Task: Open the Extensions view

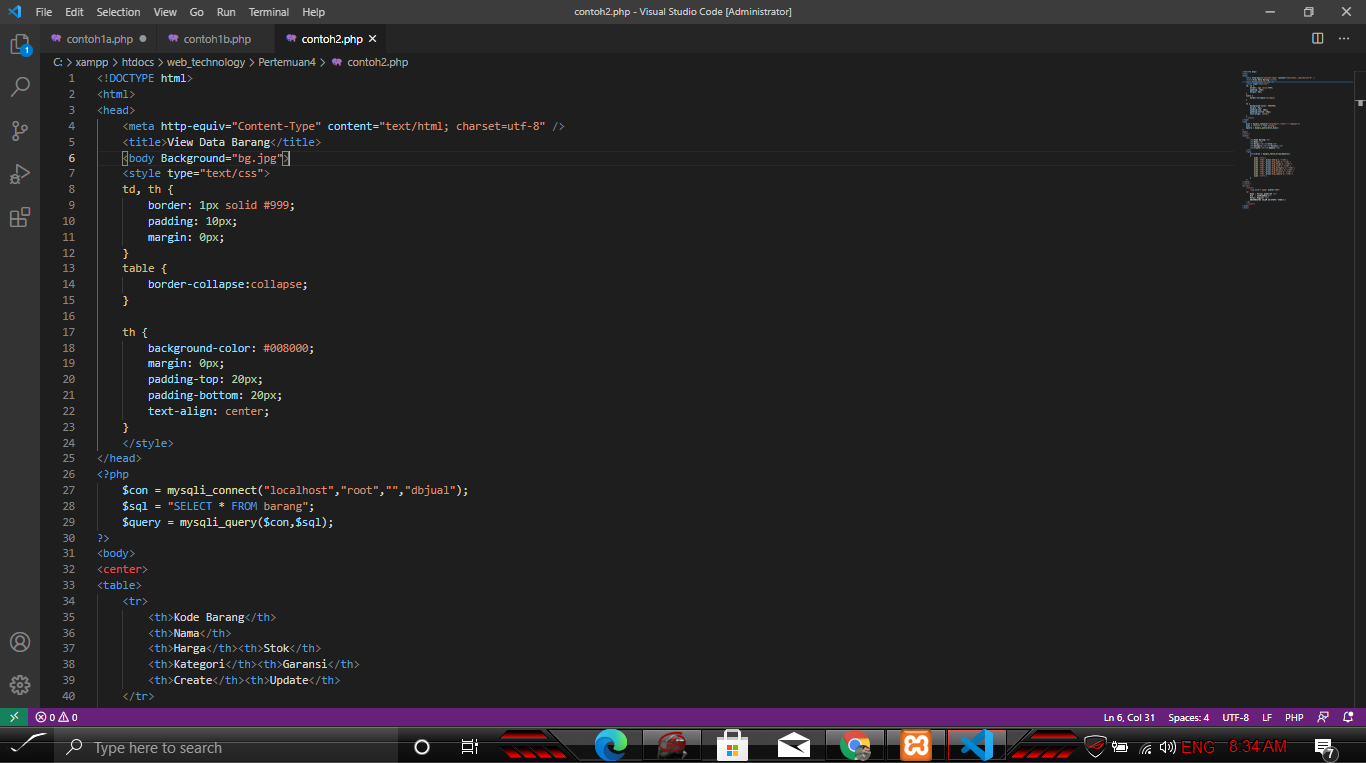Action: pyautogui.click(x=20, y=217)
